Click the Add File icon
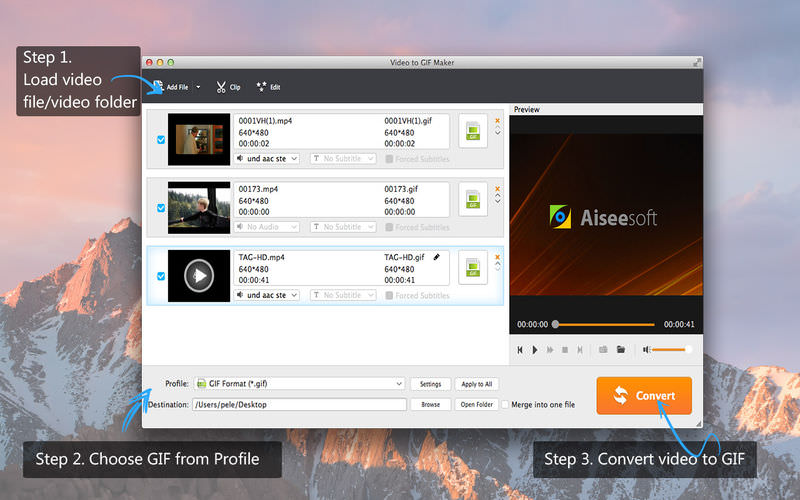The image size is (800, 500). pos(158,87)
